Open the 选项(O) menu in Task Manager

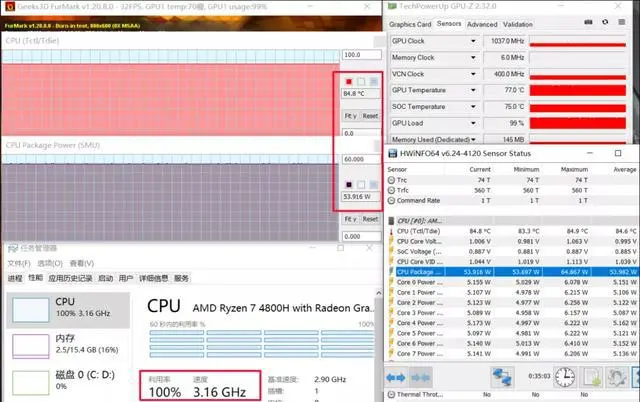(x=50, y=263)
